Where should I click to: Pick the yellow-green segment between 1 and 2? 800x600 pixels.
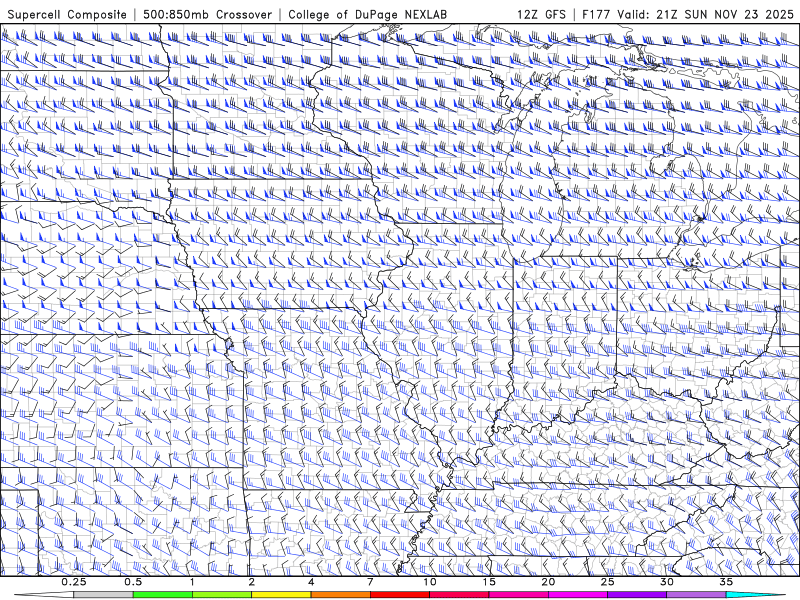tap(222, 595)
